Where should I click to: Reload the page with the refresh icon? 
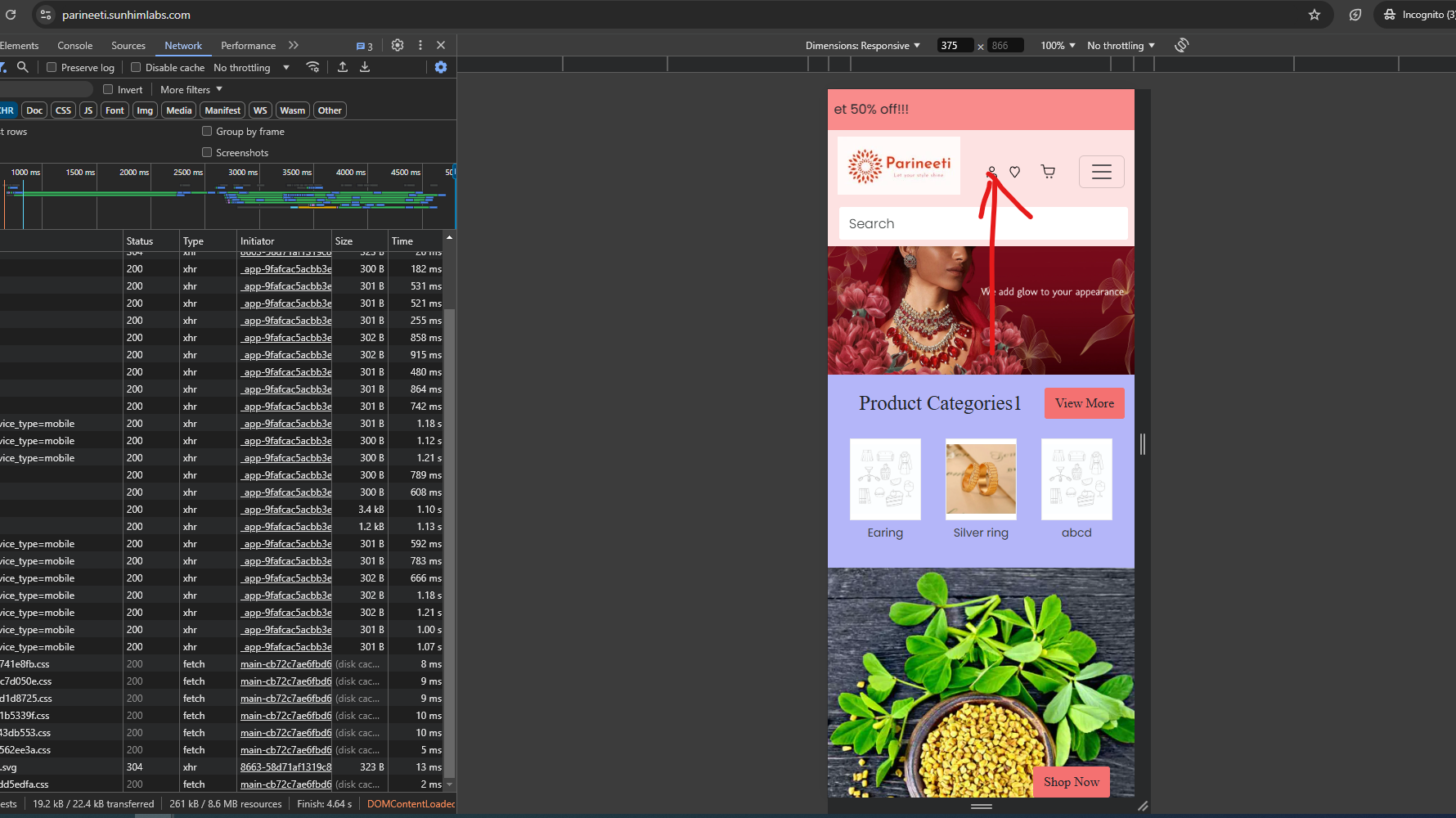point(11,15)
